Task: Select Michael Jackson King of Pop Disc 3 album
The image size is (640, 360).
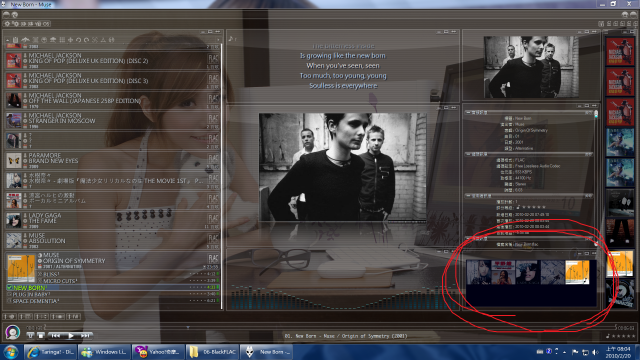Action: coord(112,81)
